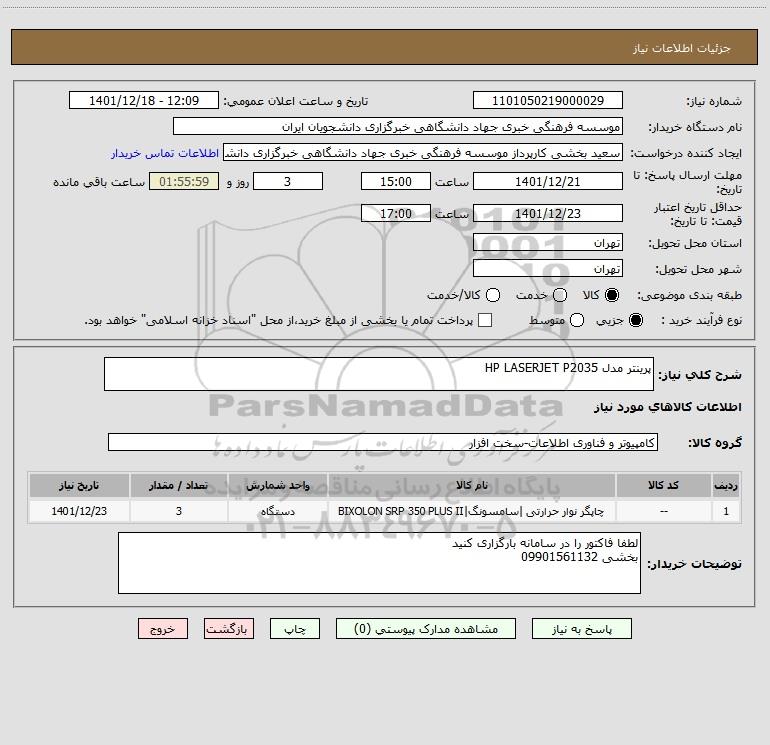Click the ایجاد کننده درخواست field

click(423, 153)
